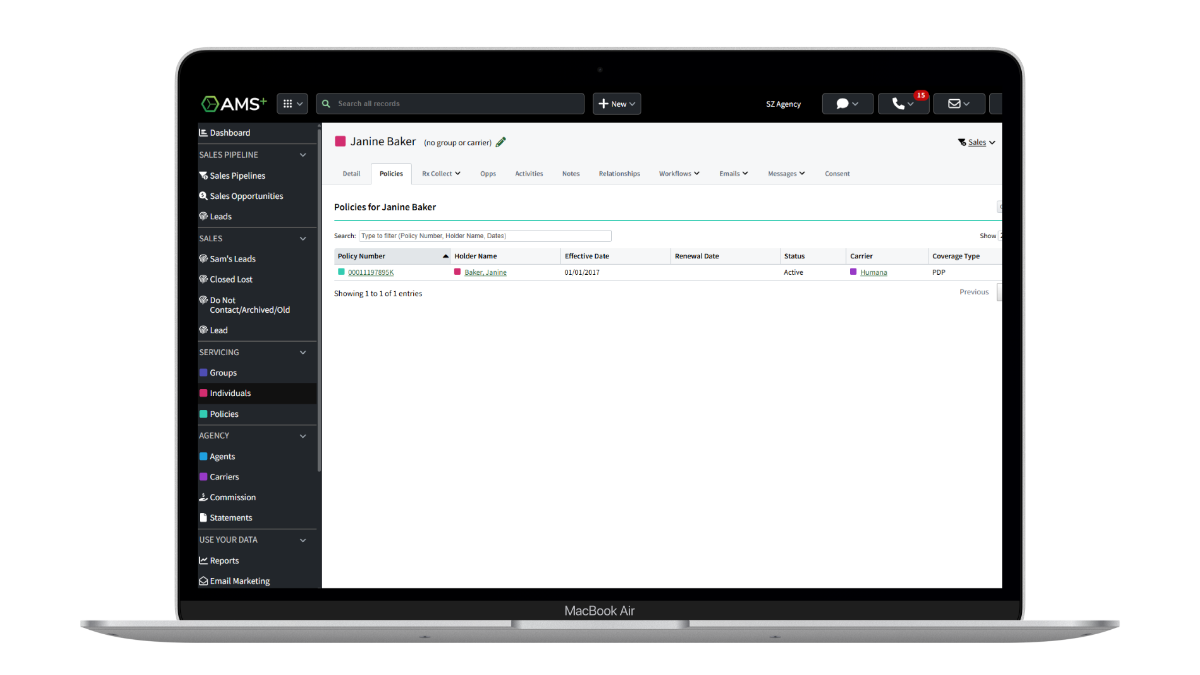Open the Workflows dropdown menu
Viewport: 1200px width, 675px height.
(x=679, y=173)
